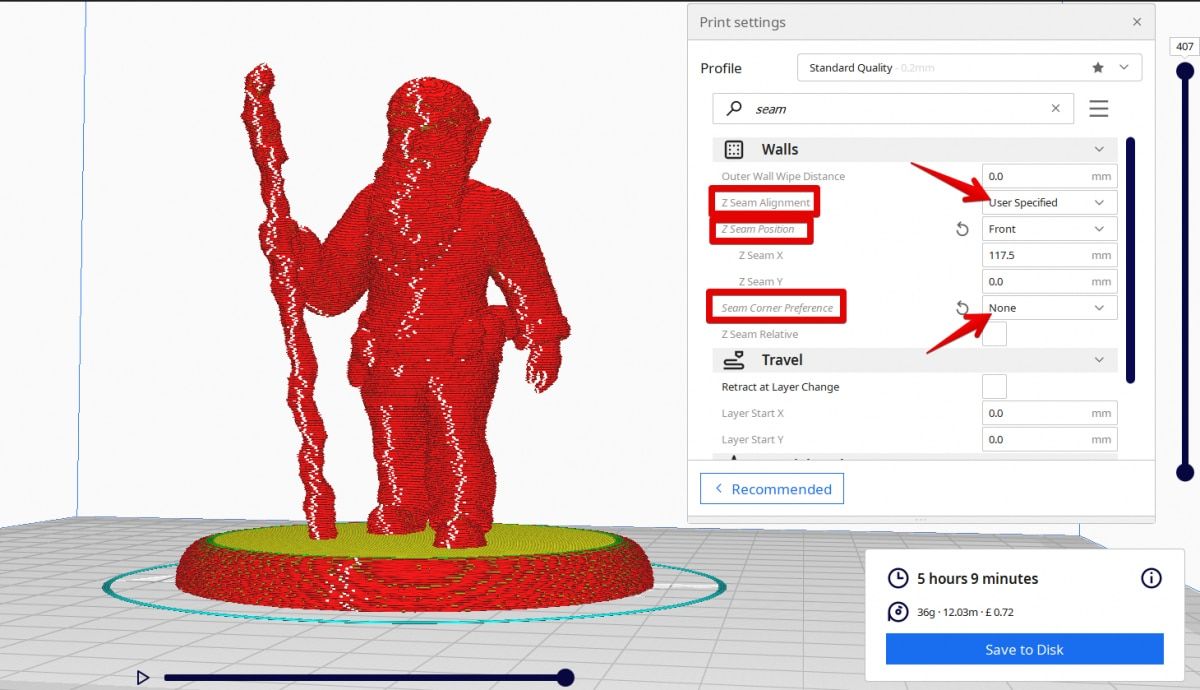Screen dimensions: 1200x690
Task: Click the print time clock icon
Action: point(897,578)
